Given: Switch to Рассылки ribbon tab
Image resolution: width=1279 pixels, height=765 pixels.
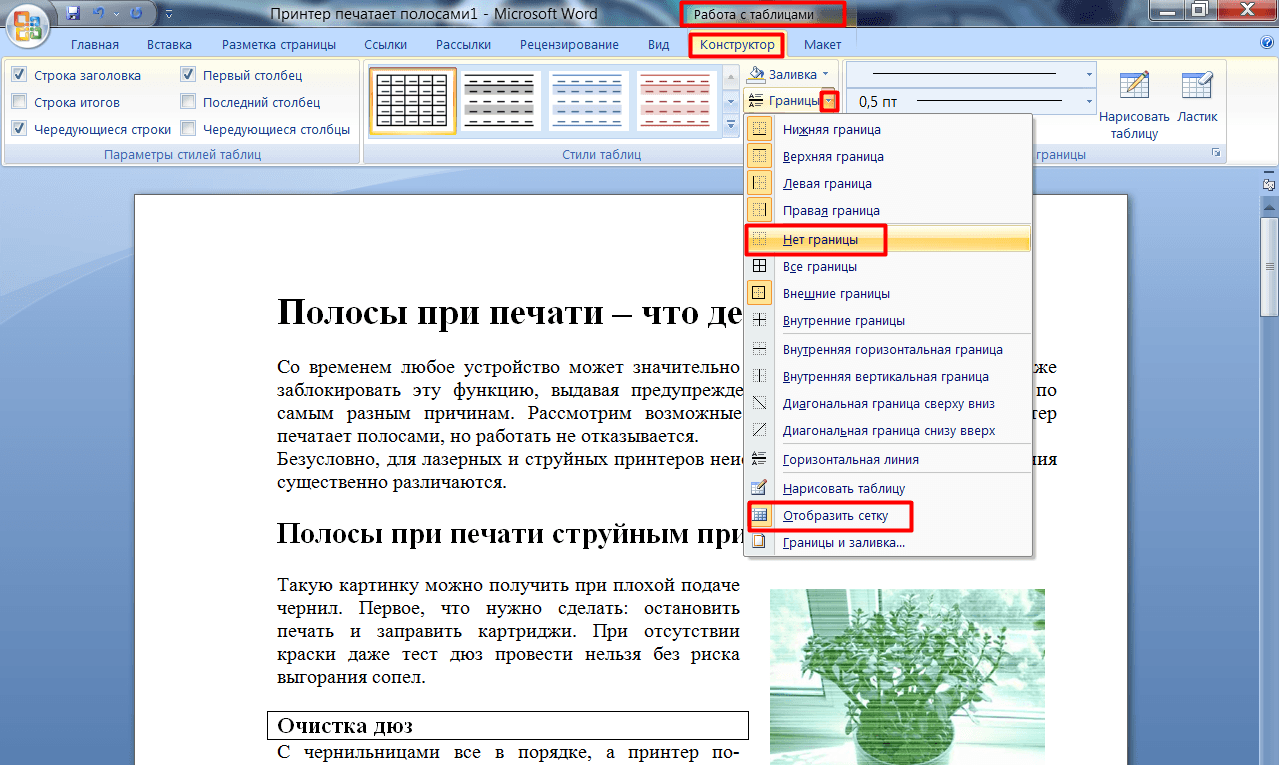Looking at the screenshot, I should coord(463,45).
